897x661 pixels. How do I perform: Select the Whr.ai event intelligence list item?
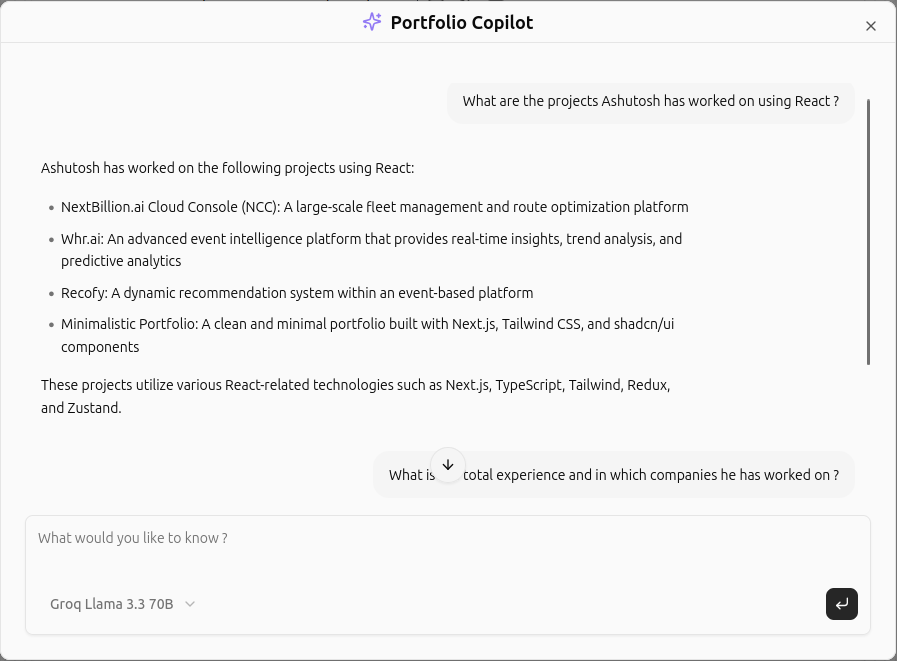371,250
